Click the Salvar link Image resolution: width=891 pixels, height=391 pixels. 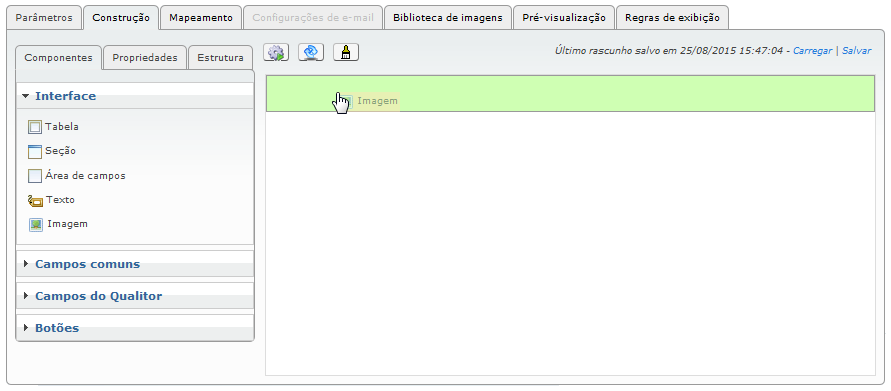pyautogui.click(x=857, y=51)
